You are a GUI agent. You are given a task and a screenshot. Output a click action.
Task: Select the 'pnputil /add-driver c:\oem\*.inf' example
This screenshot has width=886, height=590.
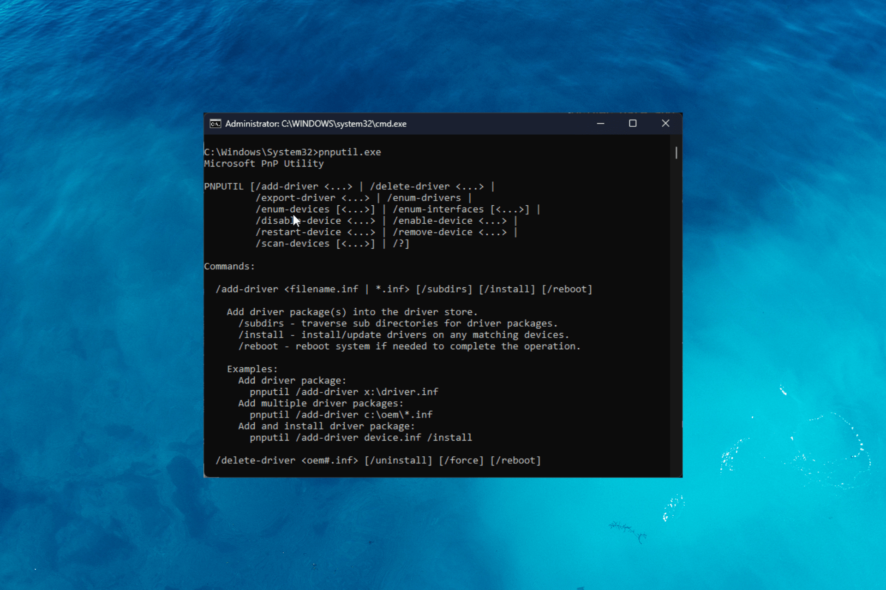click(x=342, y=414)
